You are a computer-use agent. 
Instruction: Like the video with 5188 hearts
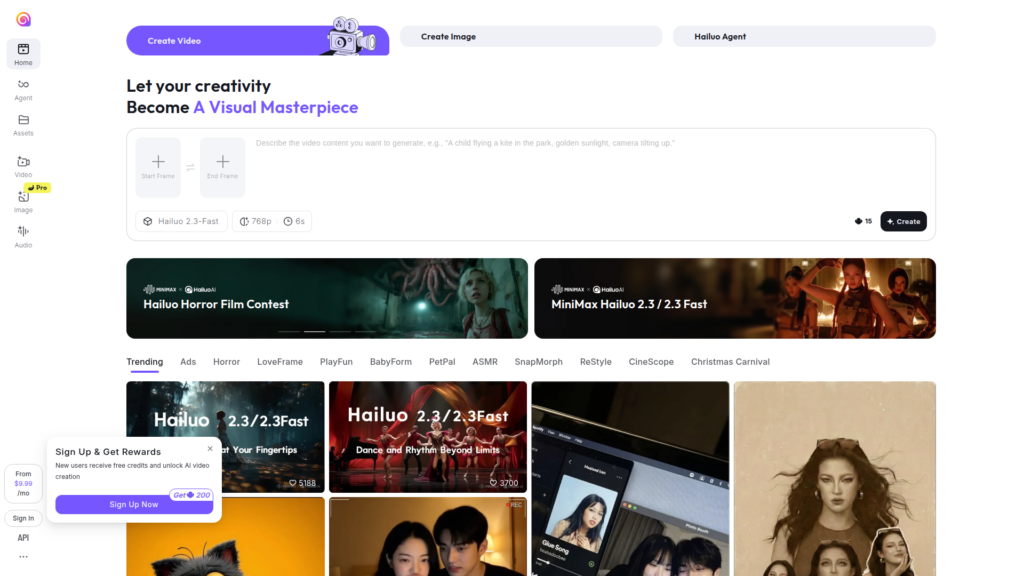point(293,483)
